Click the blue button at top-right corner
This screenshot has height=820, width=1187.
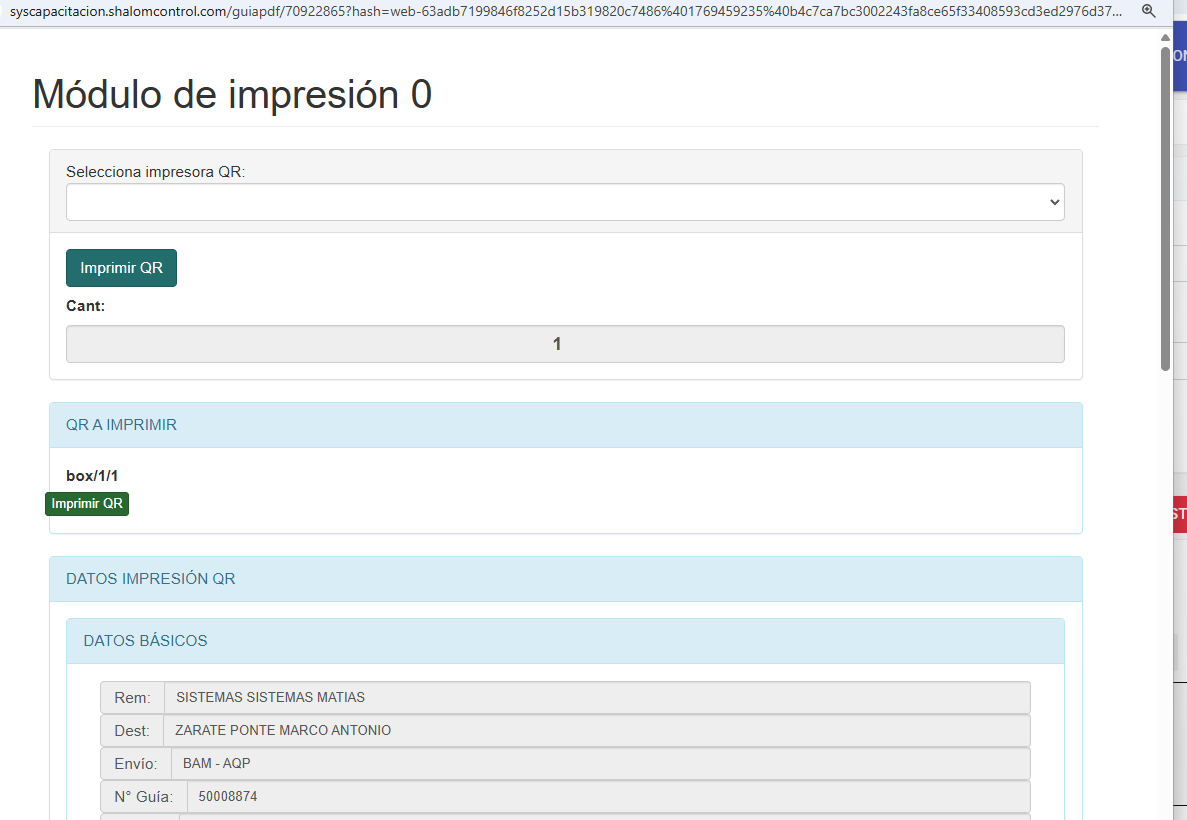click(x=1178, y=57)
